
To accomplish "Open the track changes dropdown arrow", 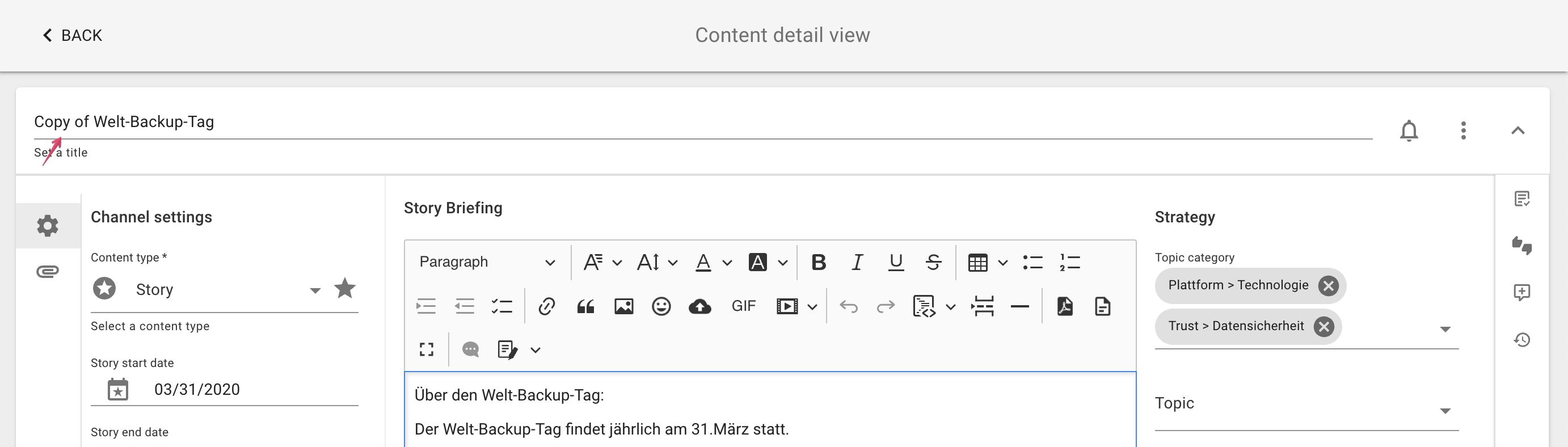I will (535, 350).
